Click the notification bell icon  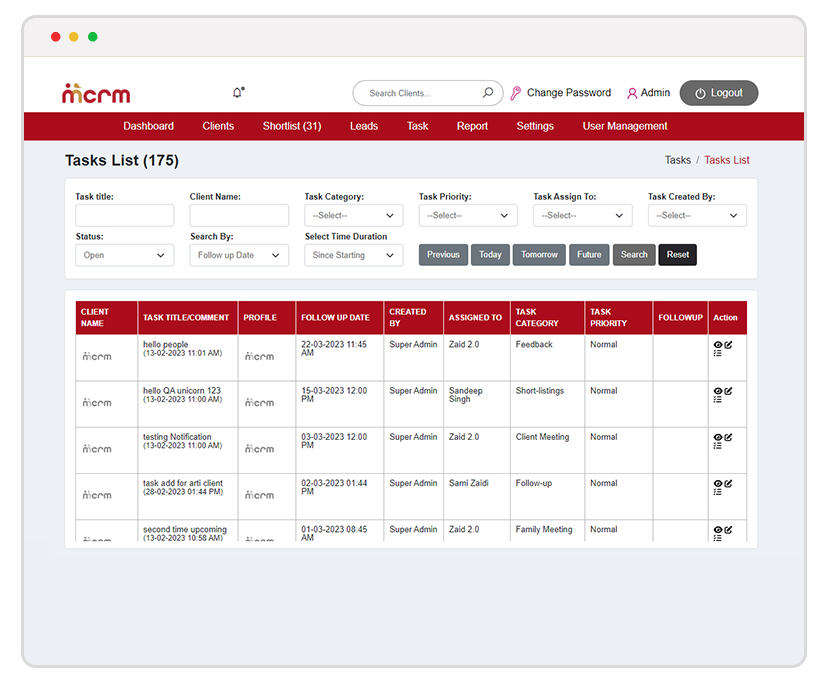(237, 93)
